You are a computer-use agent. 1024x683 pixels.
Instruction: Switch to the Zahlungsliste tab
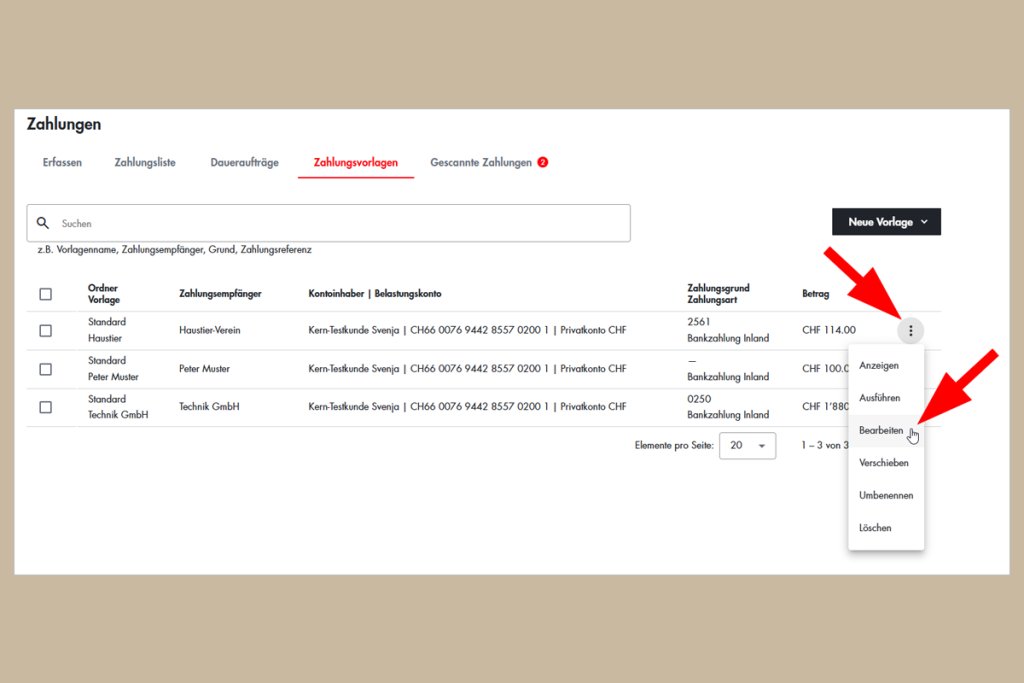tap(144, 161)
